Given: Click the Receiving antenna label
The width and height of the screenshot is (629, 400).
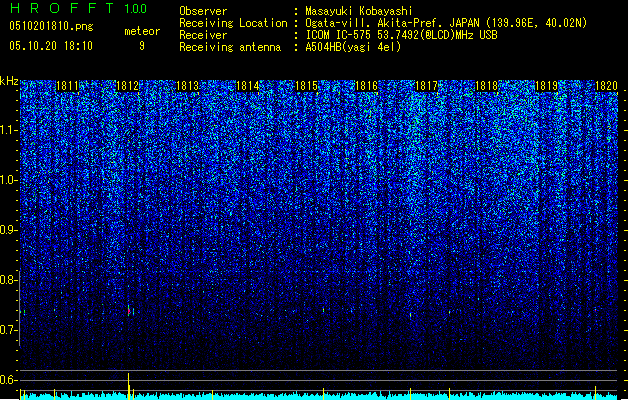Looking at the screenshot, I should click(x=230, y=47).
